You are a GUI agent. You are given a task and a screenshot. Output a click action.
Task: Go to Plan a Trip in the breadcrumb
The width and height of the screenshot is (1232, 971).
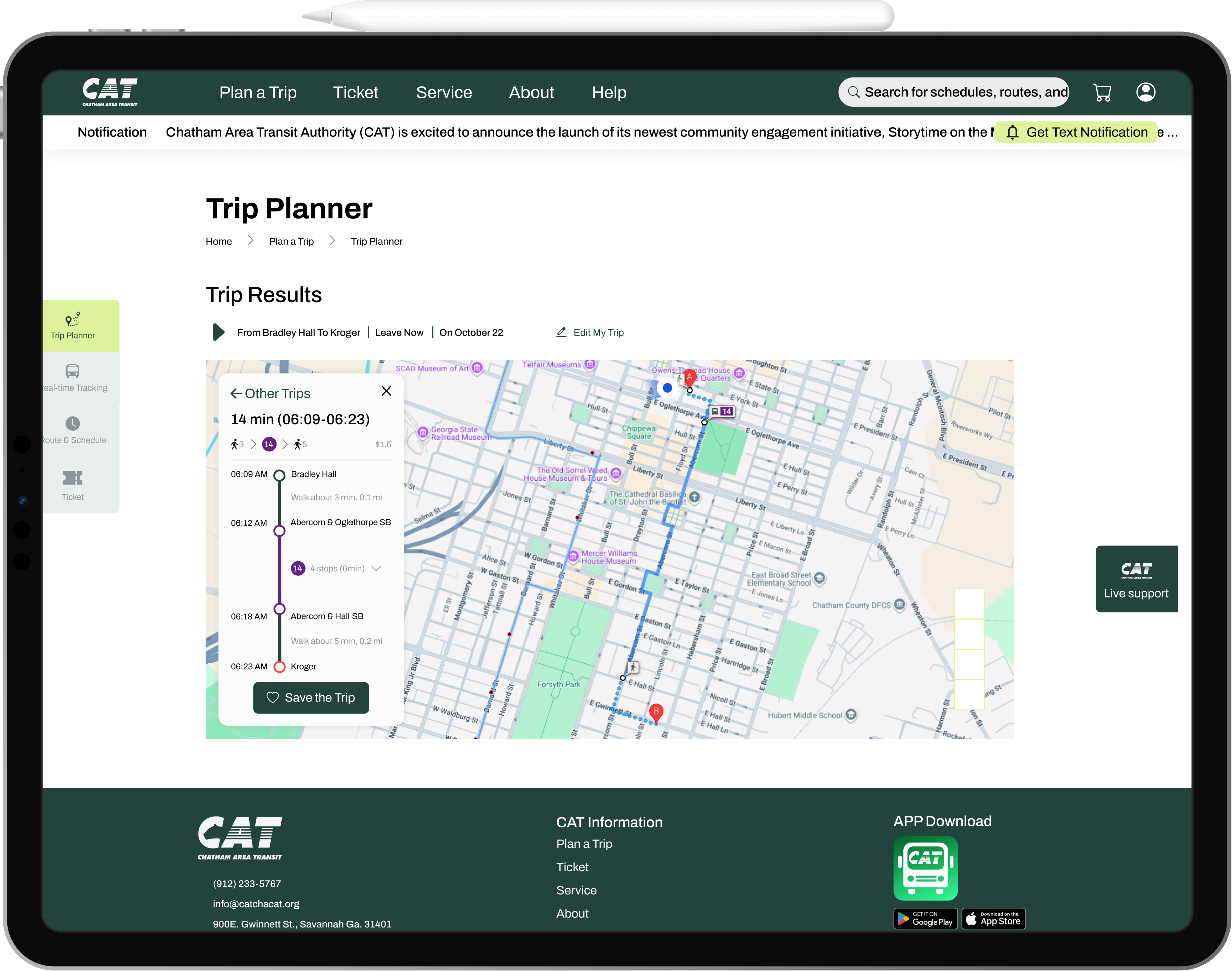(x=291, y=241)
